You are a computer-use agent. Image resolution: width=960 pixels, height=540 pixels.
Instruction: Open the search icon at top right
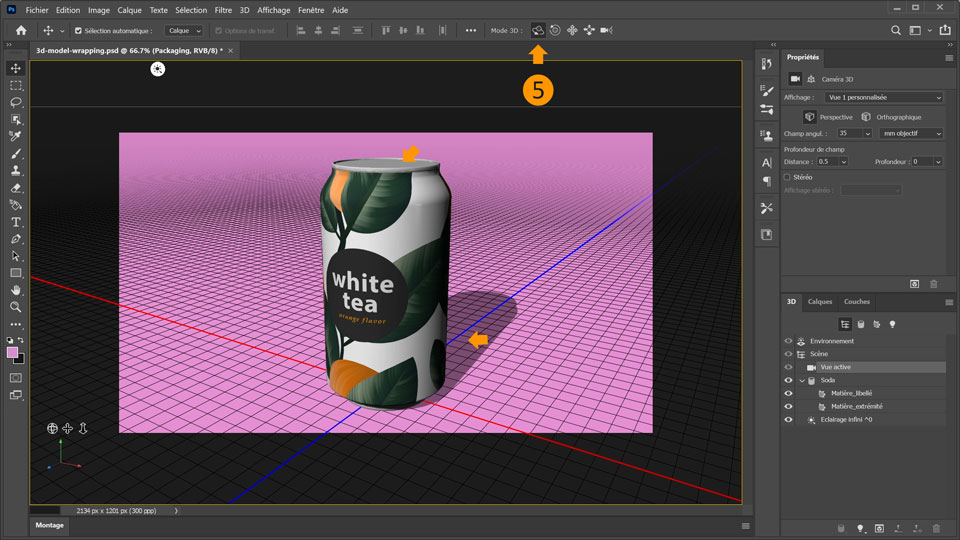896,30
